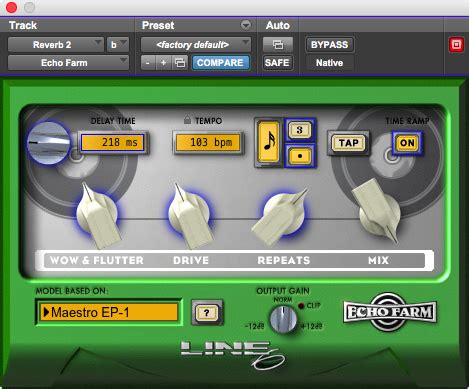Toggle the red target button
The height and width of the screenshot is (389, 469).
(456, 45)
